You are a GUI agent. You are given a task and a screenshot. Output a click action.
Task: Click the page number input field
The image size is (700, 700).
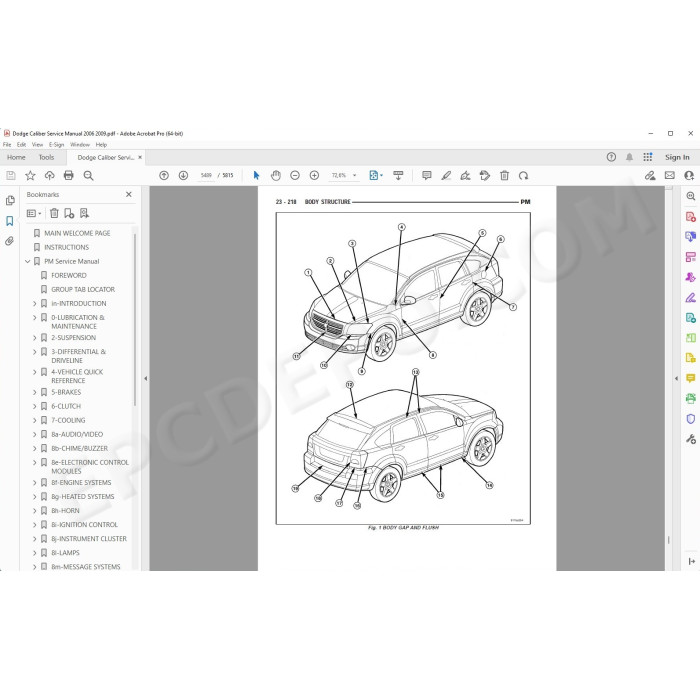206,175
